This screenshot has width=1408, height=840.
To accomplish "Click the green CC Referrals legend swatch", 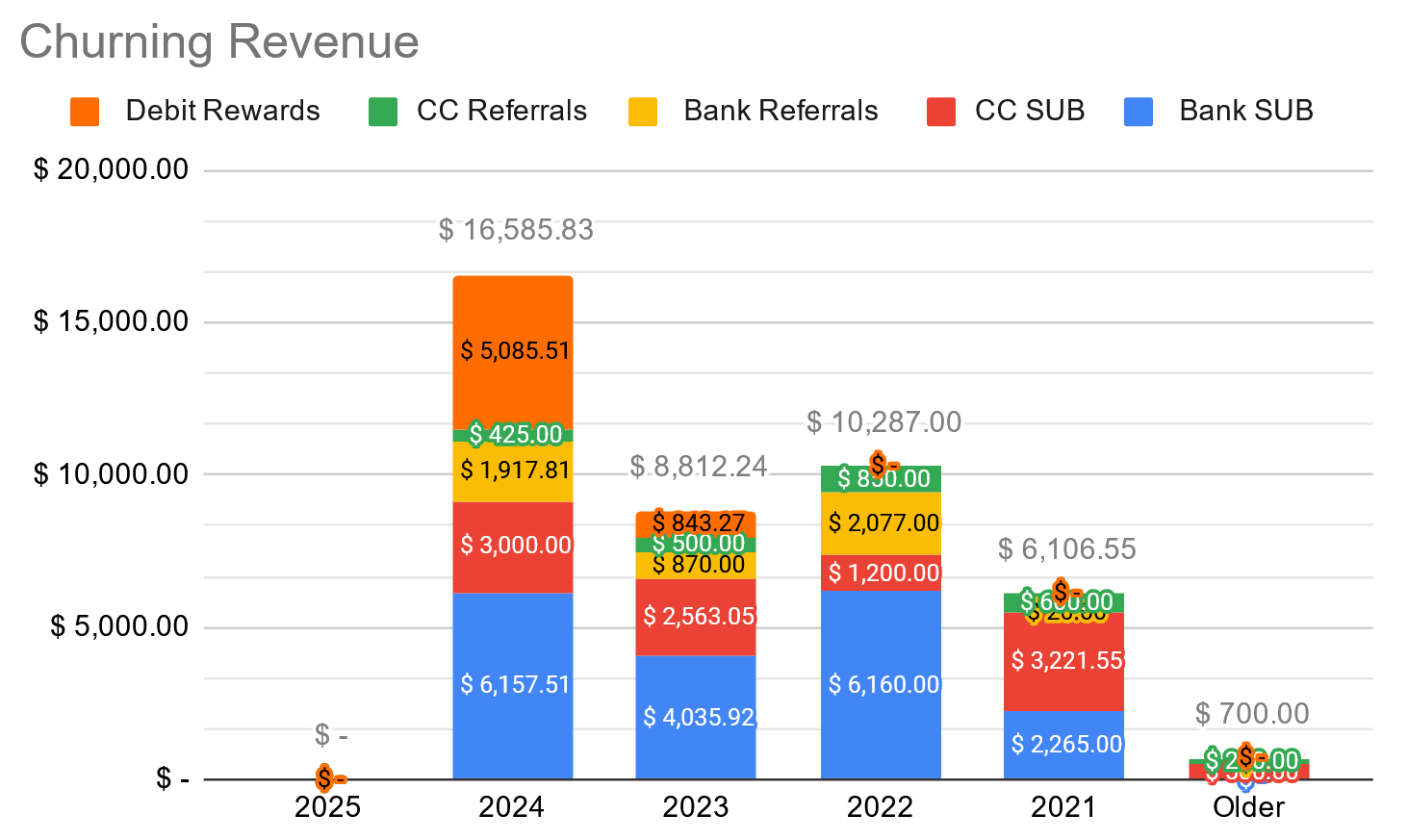I will 383,112.
